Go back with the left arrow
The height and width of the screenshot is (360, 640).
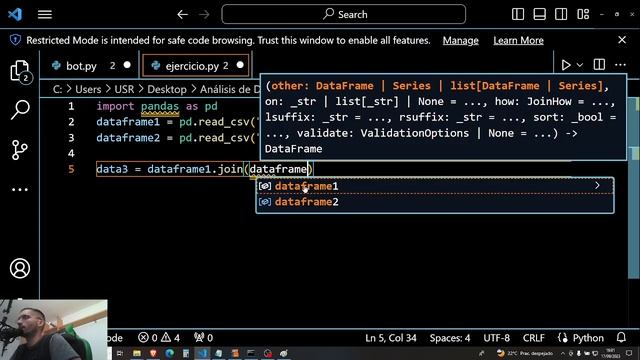pos(182,15)
